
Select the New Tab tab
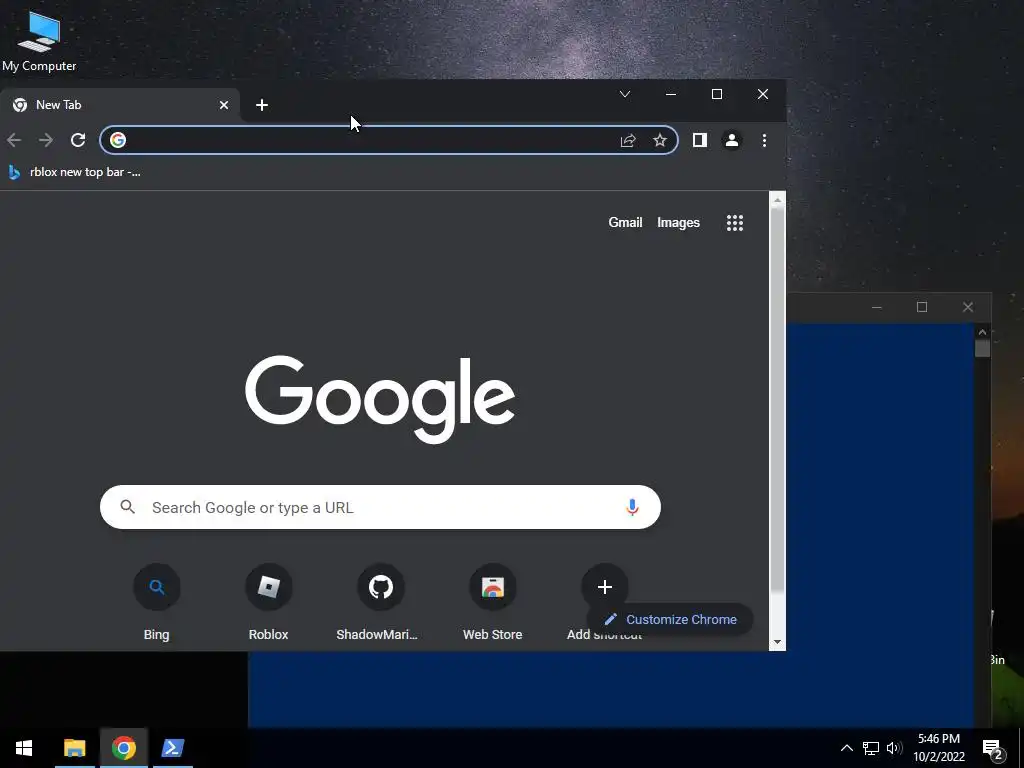point(120,105)
